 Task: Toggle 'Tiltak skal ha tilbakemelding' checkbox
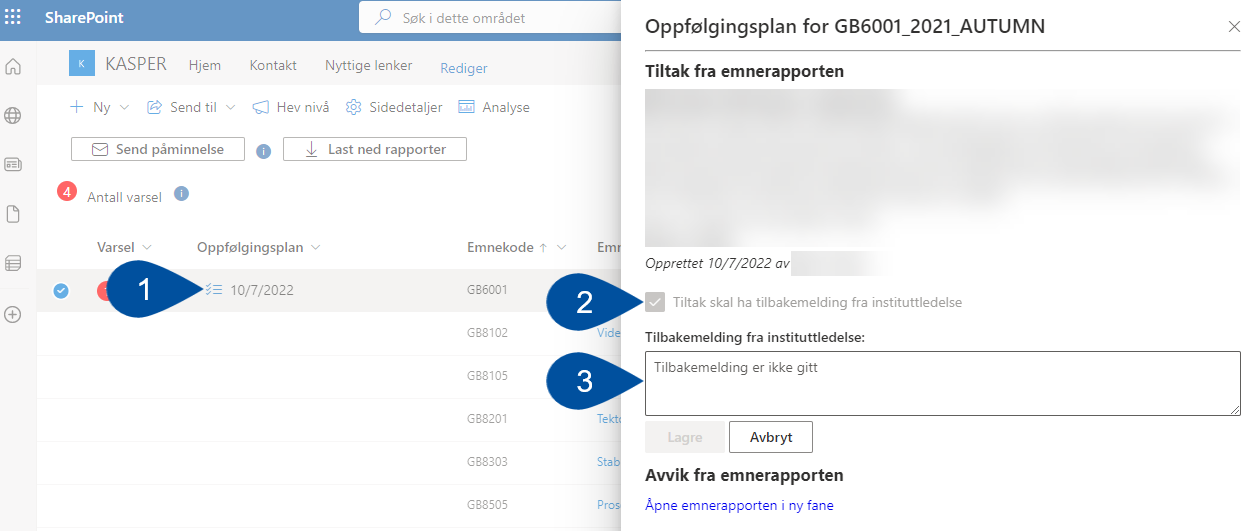[655, 302]
